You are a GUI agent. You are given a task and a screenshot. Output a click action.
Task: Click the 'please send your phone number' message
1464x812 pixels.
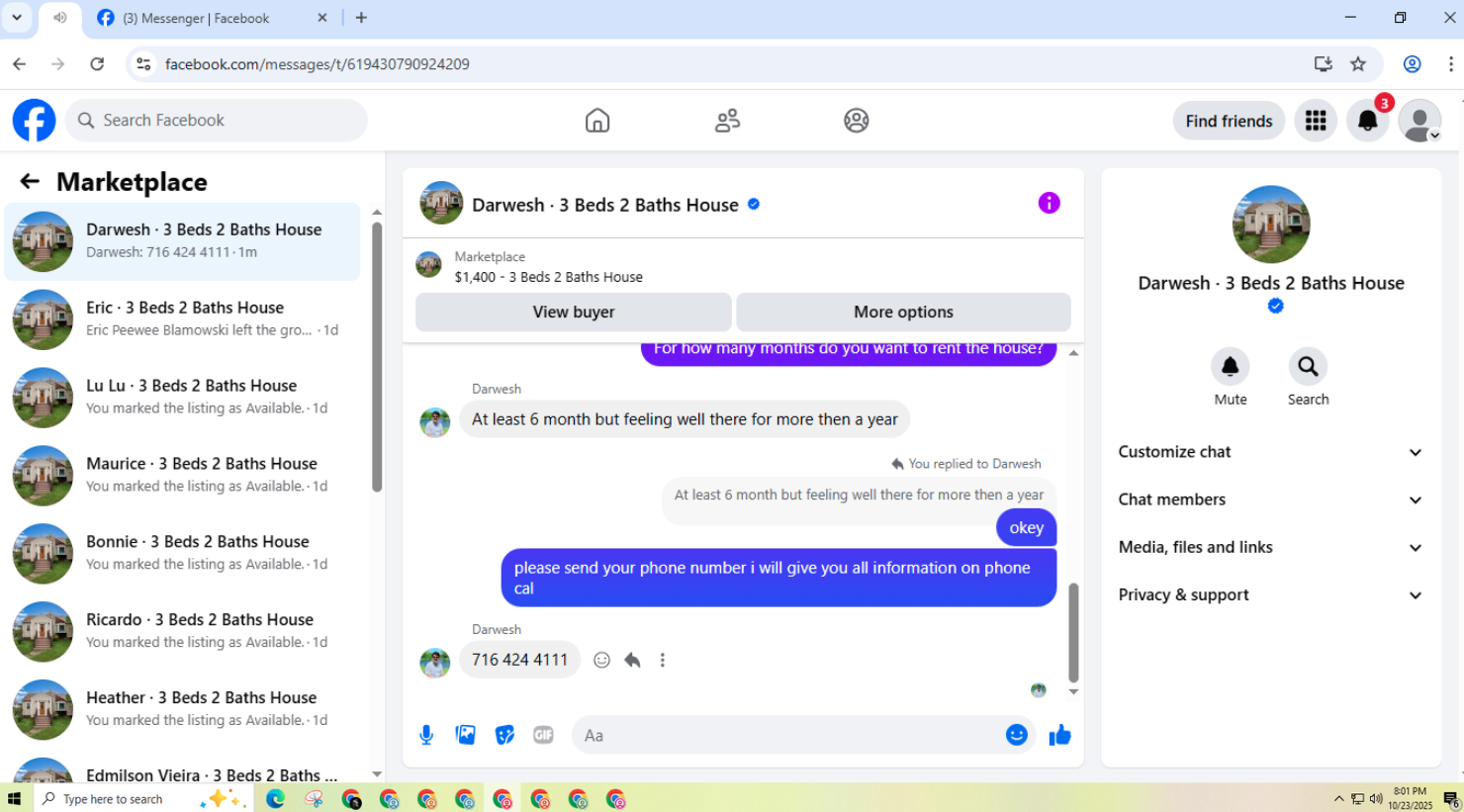tap(778, 578)
